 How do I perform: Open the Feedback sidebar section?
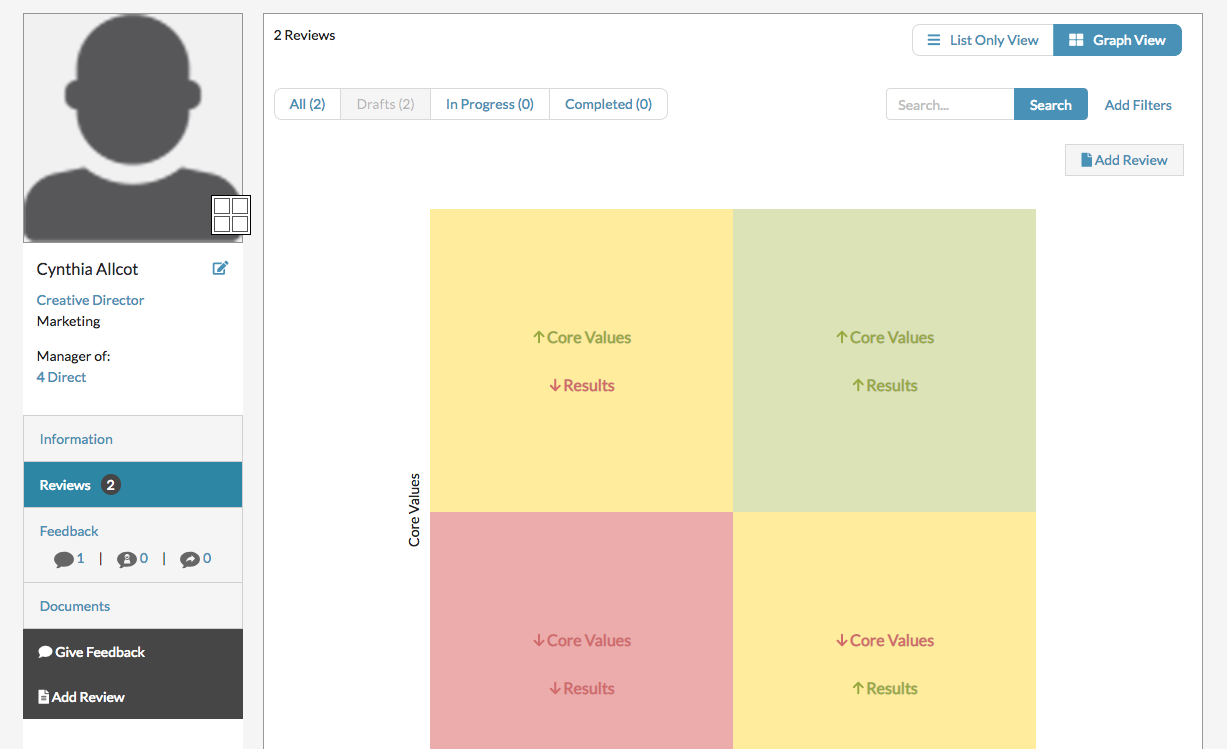pyautogui.click(x=69, y=531)
